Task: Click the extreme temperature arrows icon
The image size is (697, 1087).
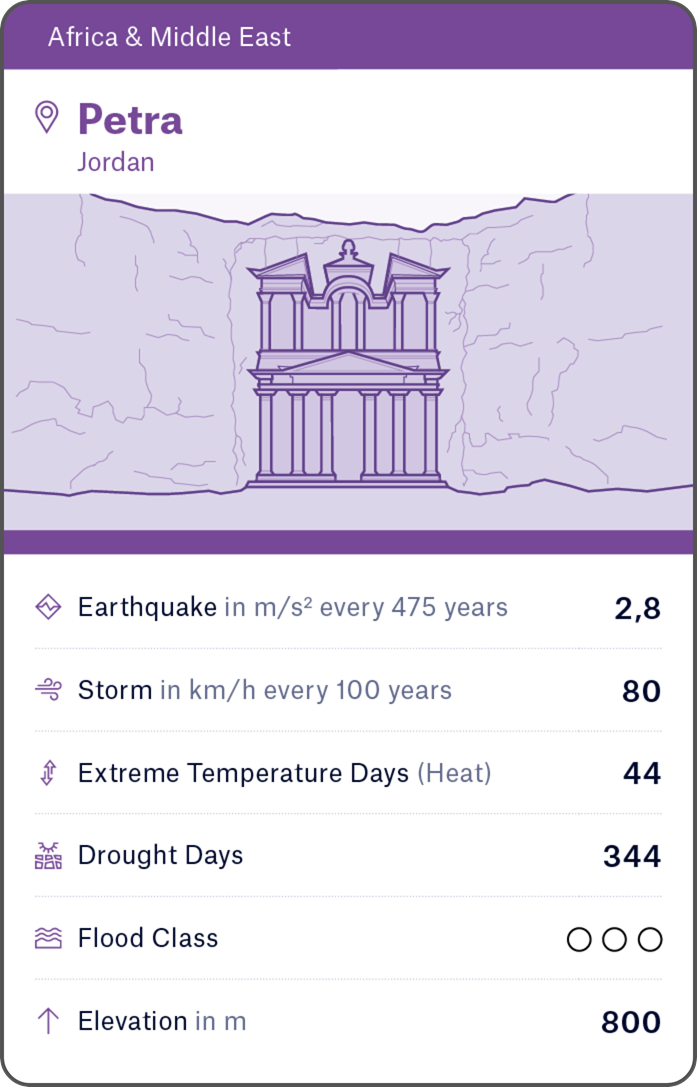Action: [48, 773]
